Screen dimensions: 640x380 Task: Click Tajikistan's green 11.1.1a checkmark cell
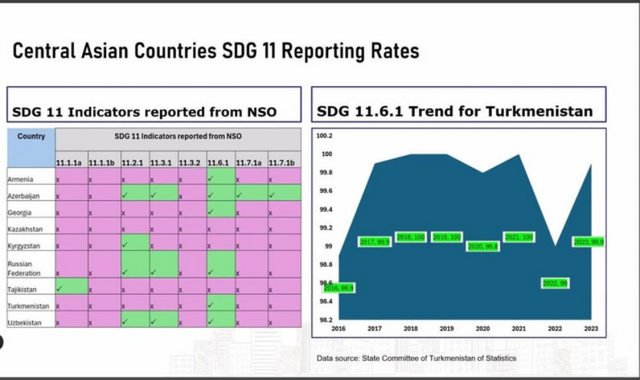point(72,287)
